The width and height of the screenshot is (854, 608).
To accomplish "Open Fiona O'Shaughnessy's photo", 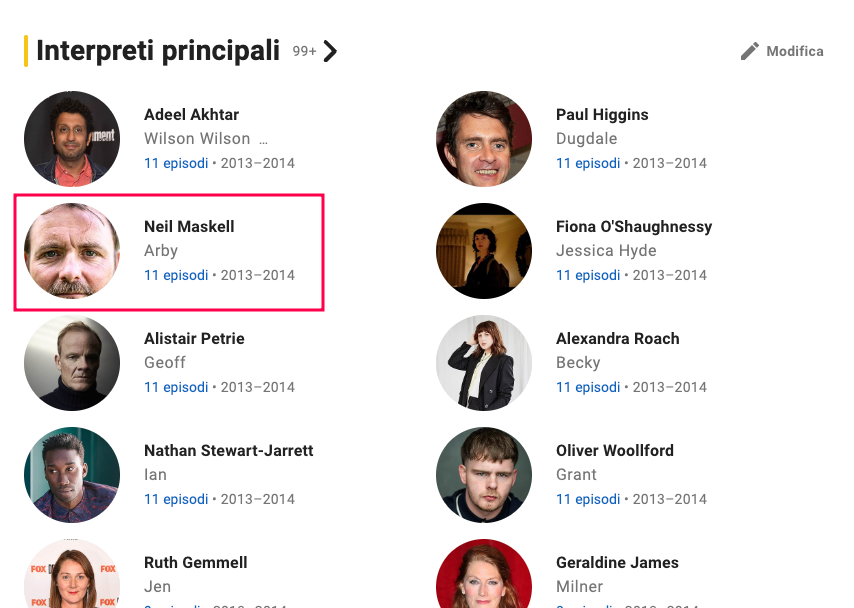I will 484,251.
